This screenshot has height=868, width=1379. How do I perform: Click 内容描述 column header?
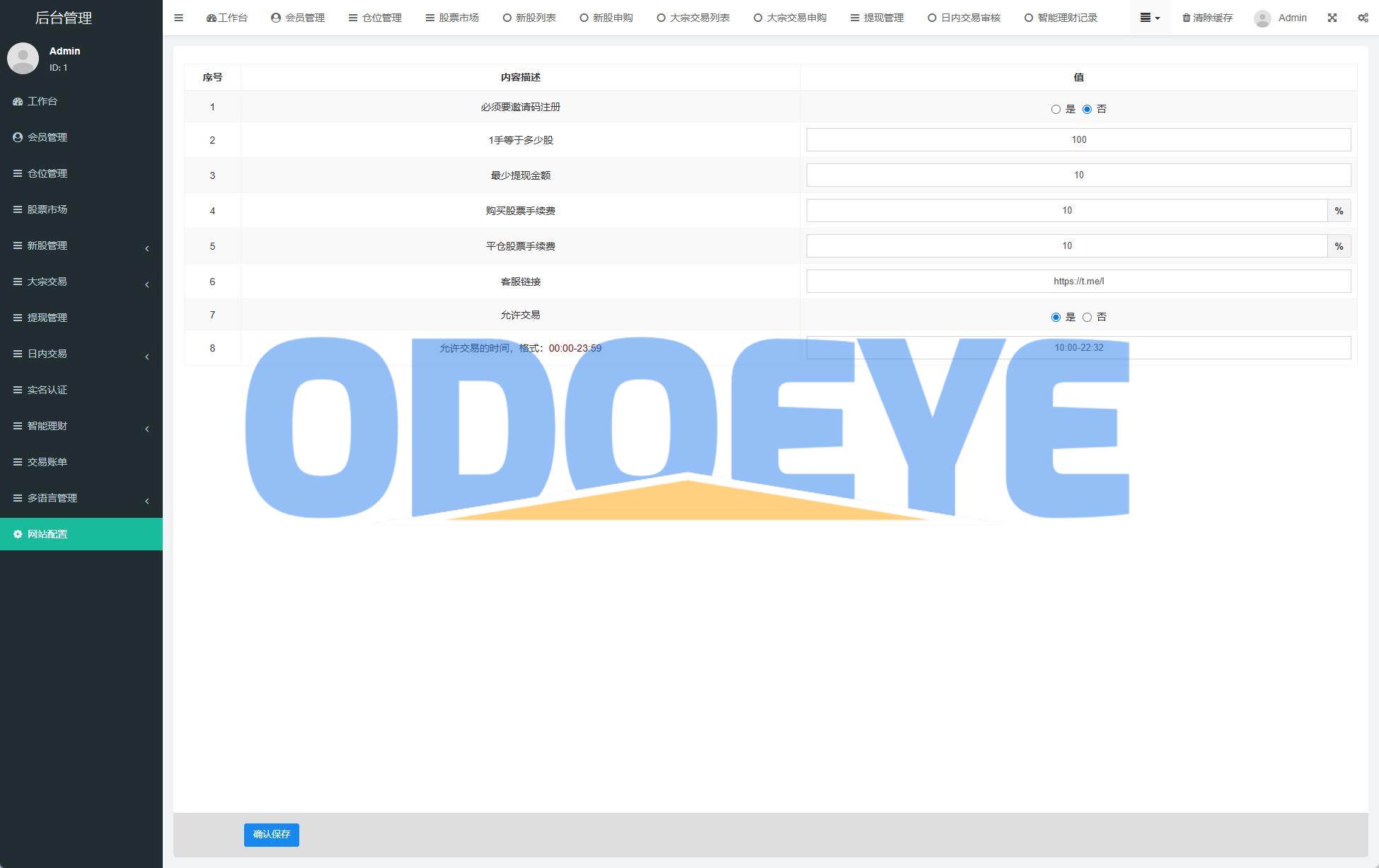[x=521, y=77]
